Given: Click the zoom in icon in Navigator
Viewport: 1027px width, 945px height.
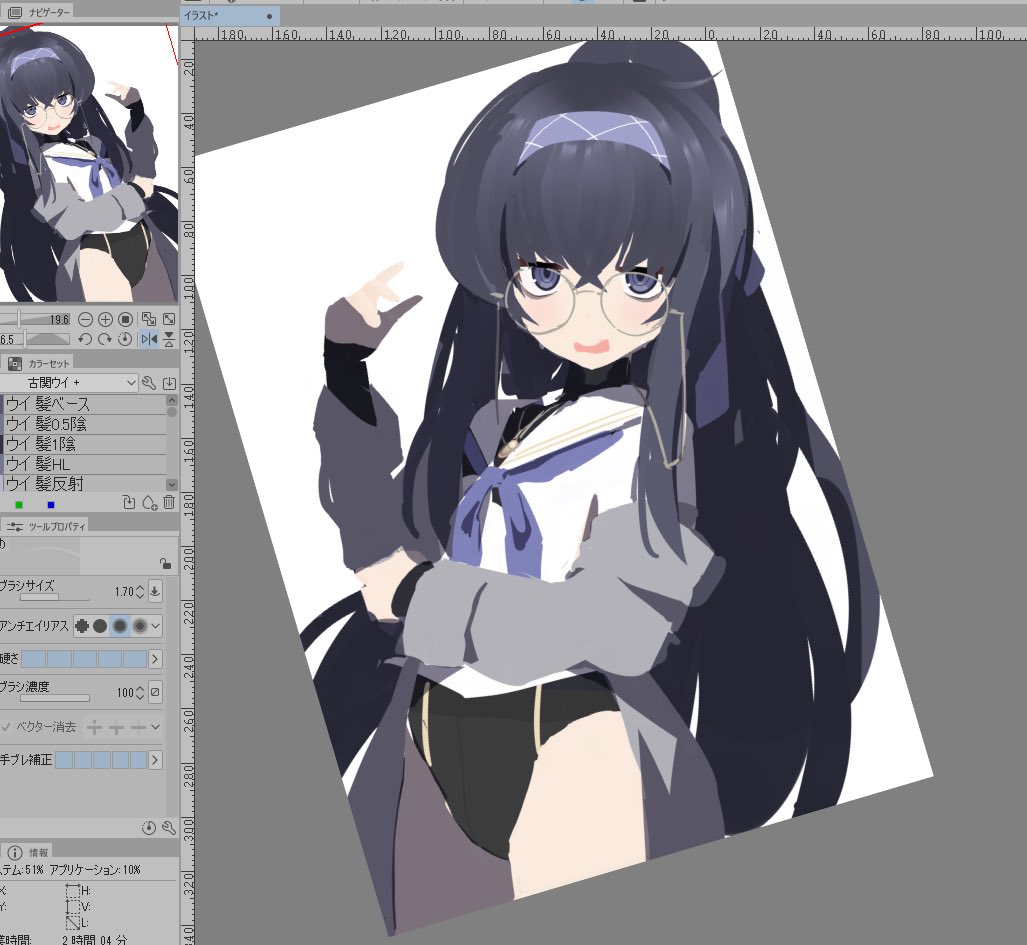Looking at the screenshot, I should coord(105,320).
